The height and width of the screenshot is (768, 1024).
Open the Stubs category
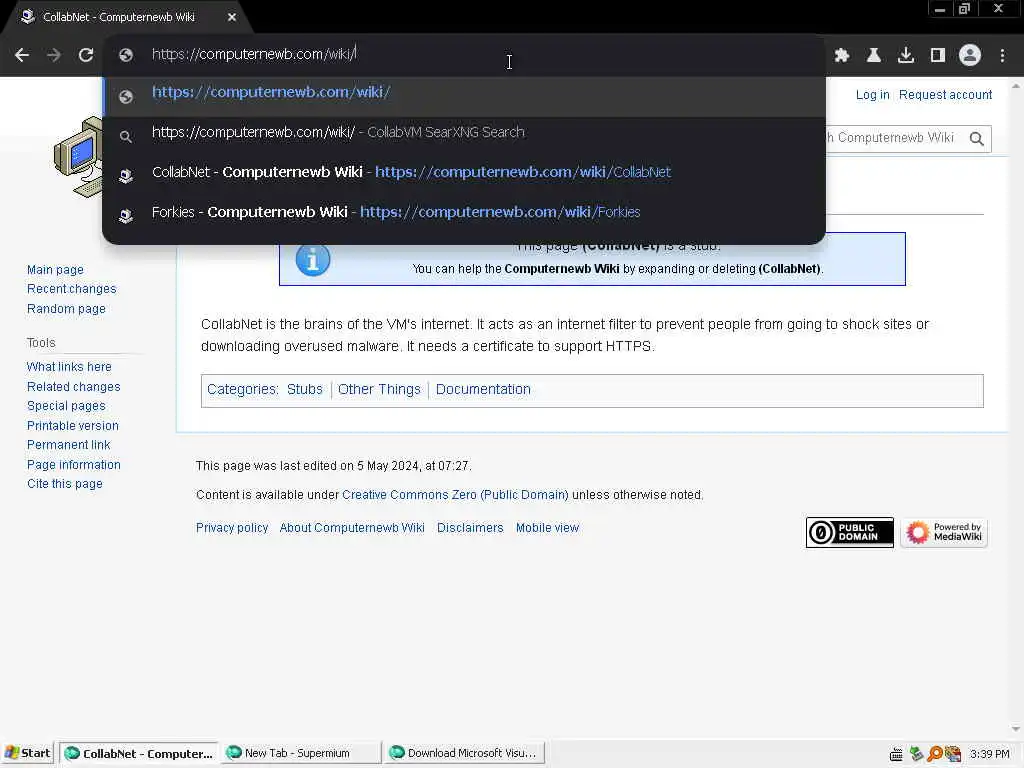304,389
